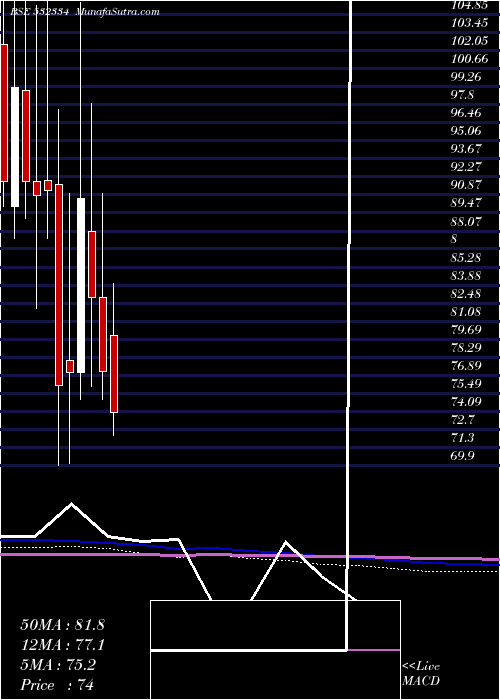This screenshot has width=500, height=700.
Task: Click the 104.85 price axis label
Action: point(467,5)
